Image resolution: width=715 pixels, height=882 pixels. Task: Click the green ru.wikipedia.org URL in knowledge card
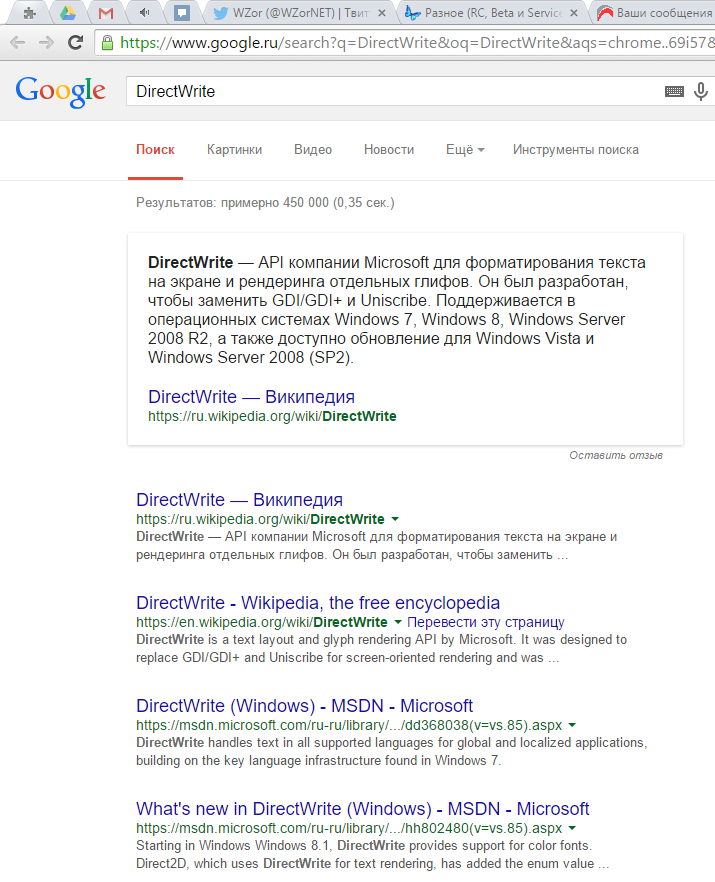pyautogui.click(x=272, y=416)
